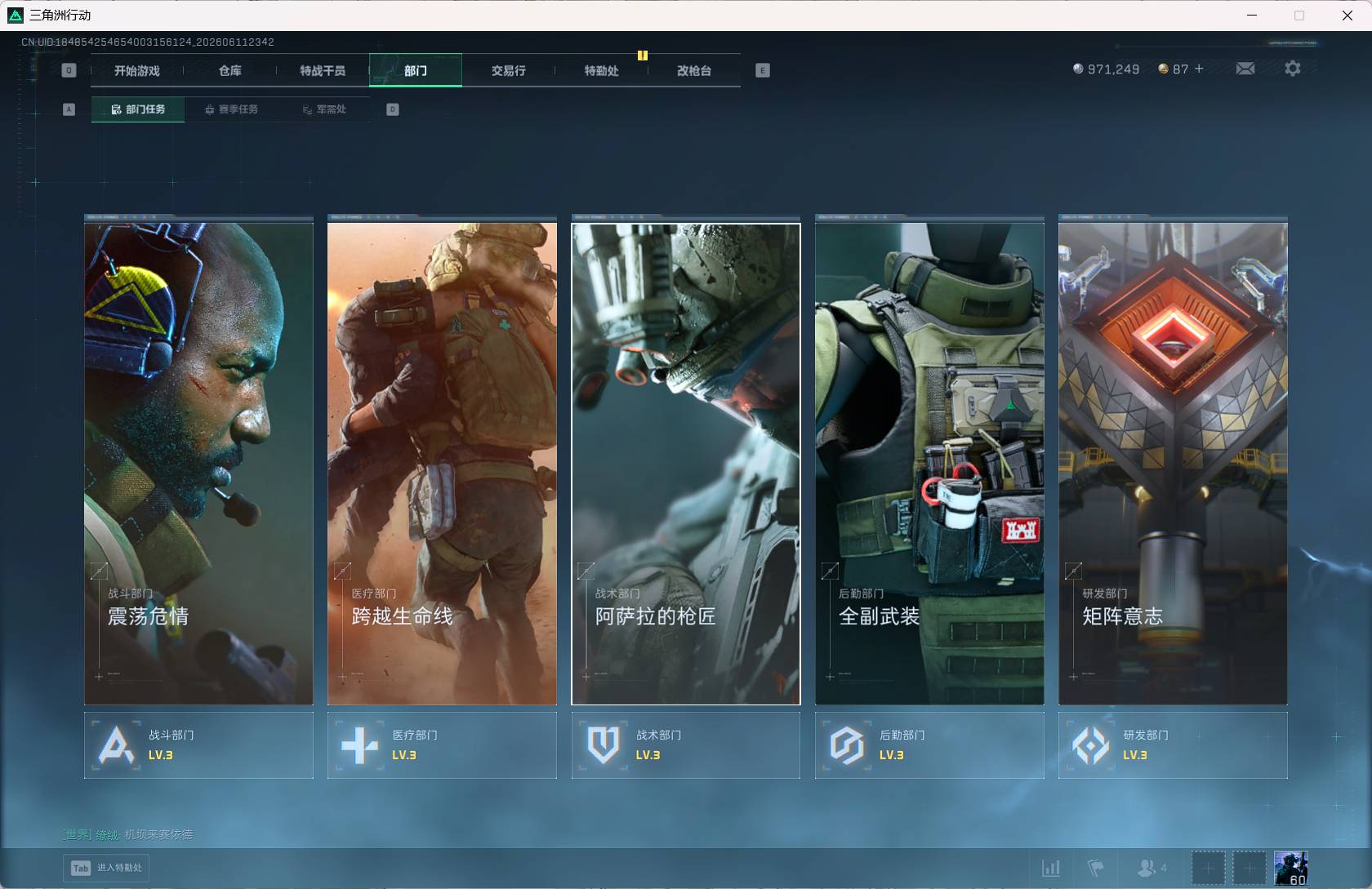Click the flag icon in bottom bar
Viewport: 1372px width, 889px height.
pyautogui.click(x=1096, y=868)
